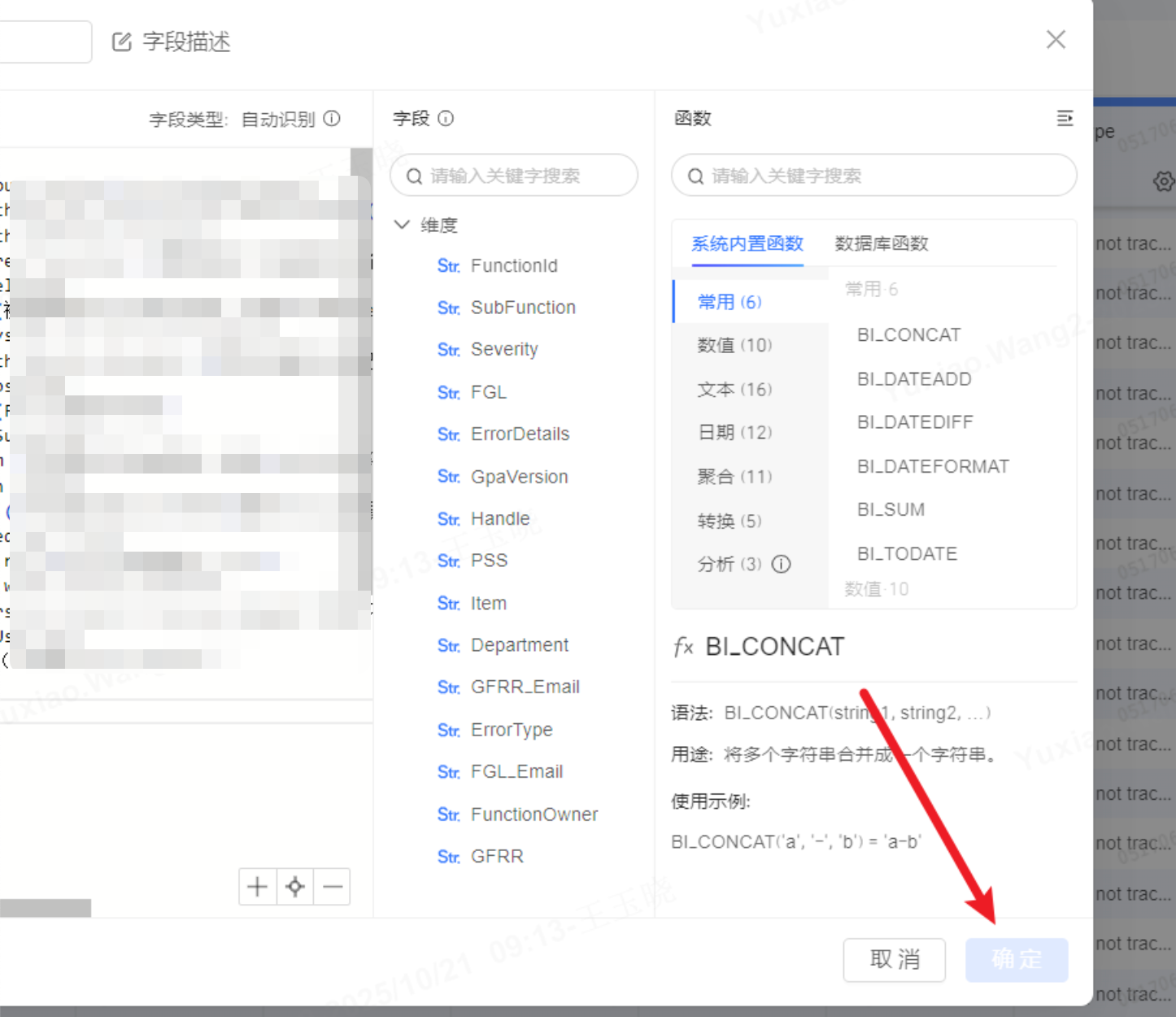Image resolution: width=1176 pixels, height=1017 pixels.
Task: Select the 系统内置函数 tab
Action: (747, 243)
